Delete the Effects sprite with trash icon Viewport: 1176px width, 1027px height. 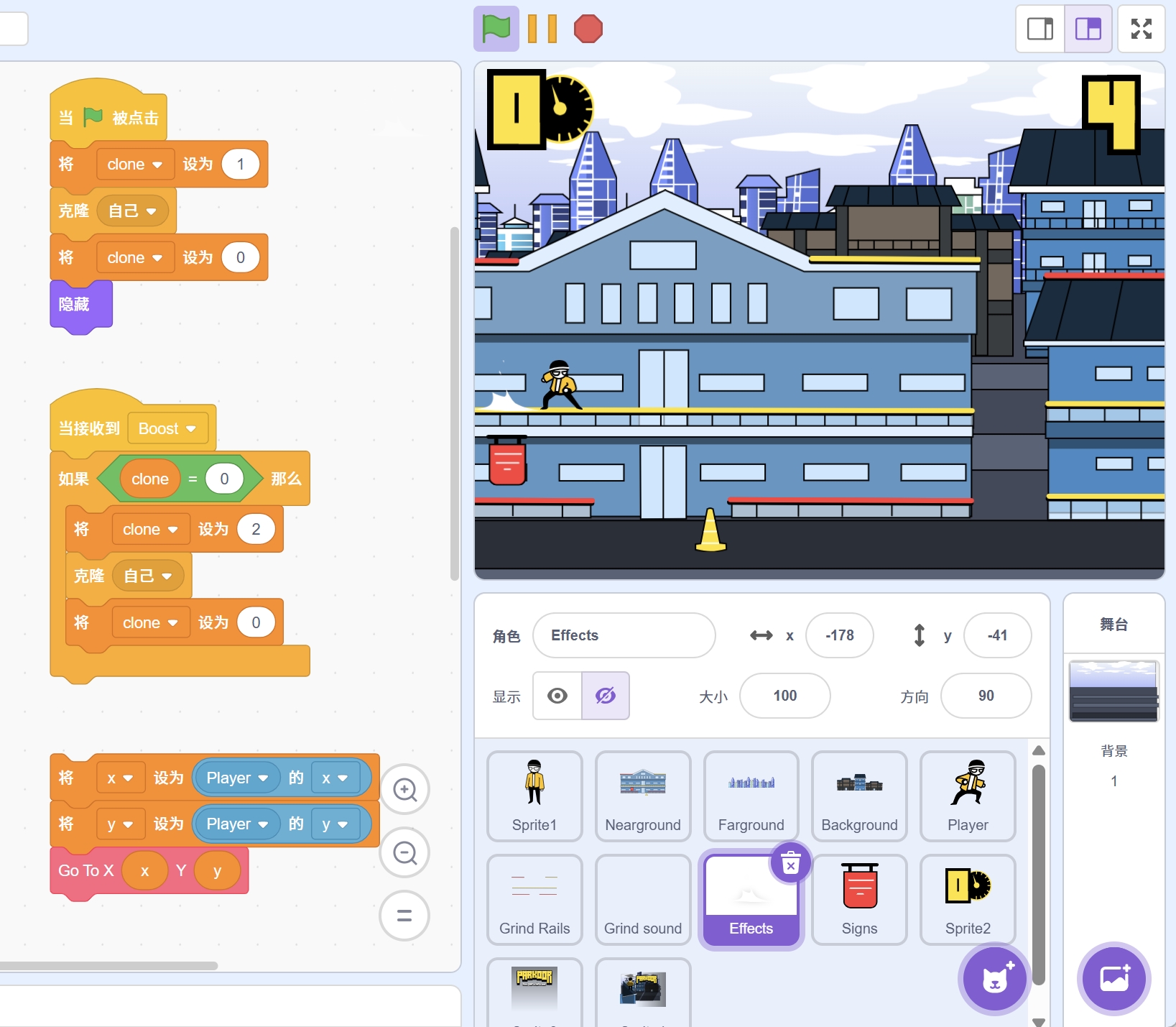coord(790,863)
